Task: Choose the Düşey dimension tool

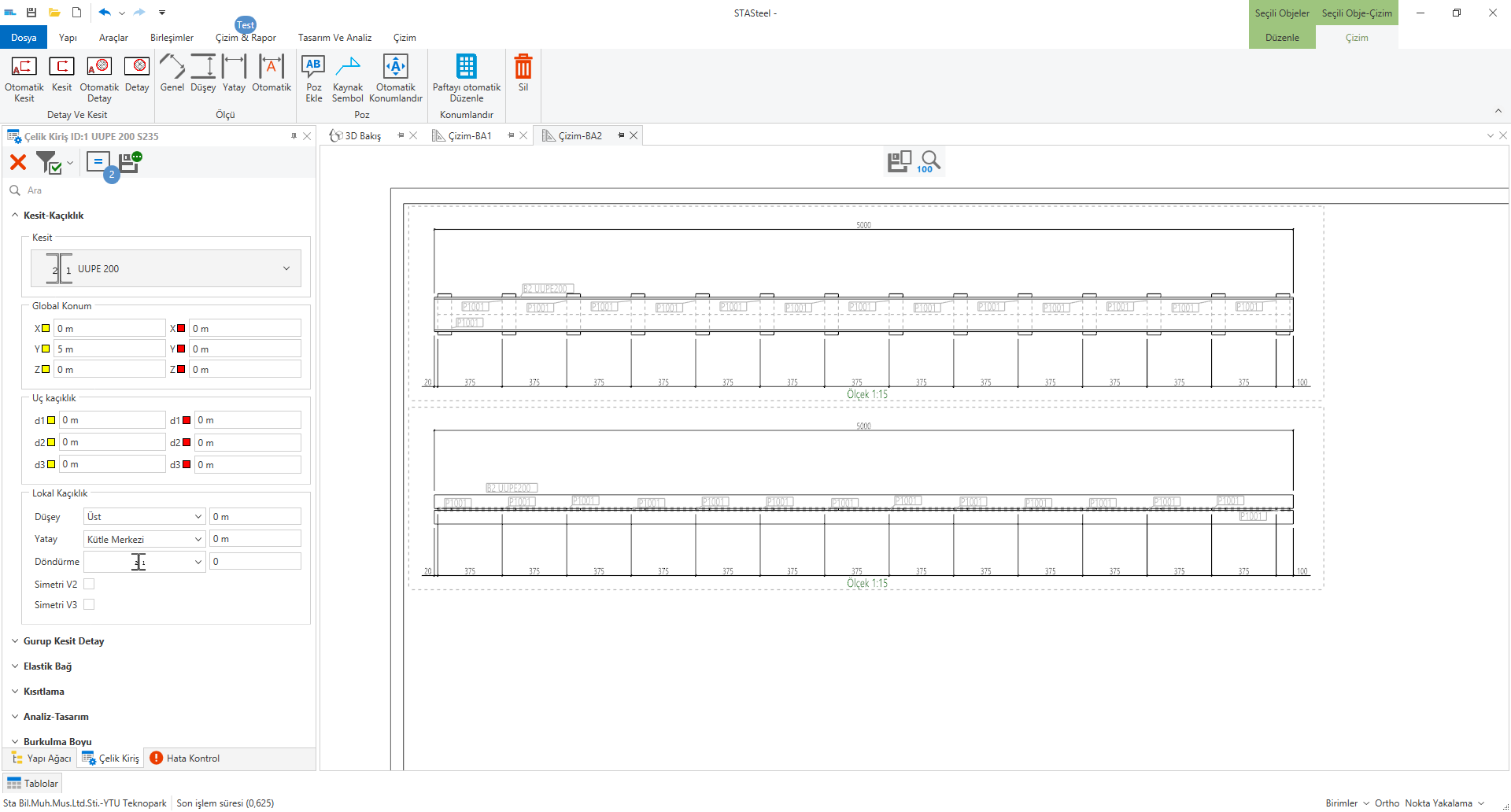Action: click(203, 68)
